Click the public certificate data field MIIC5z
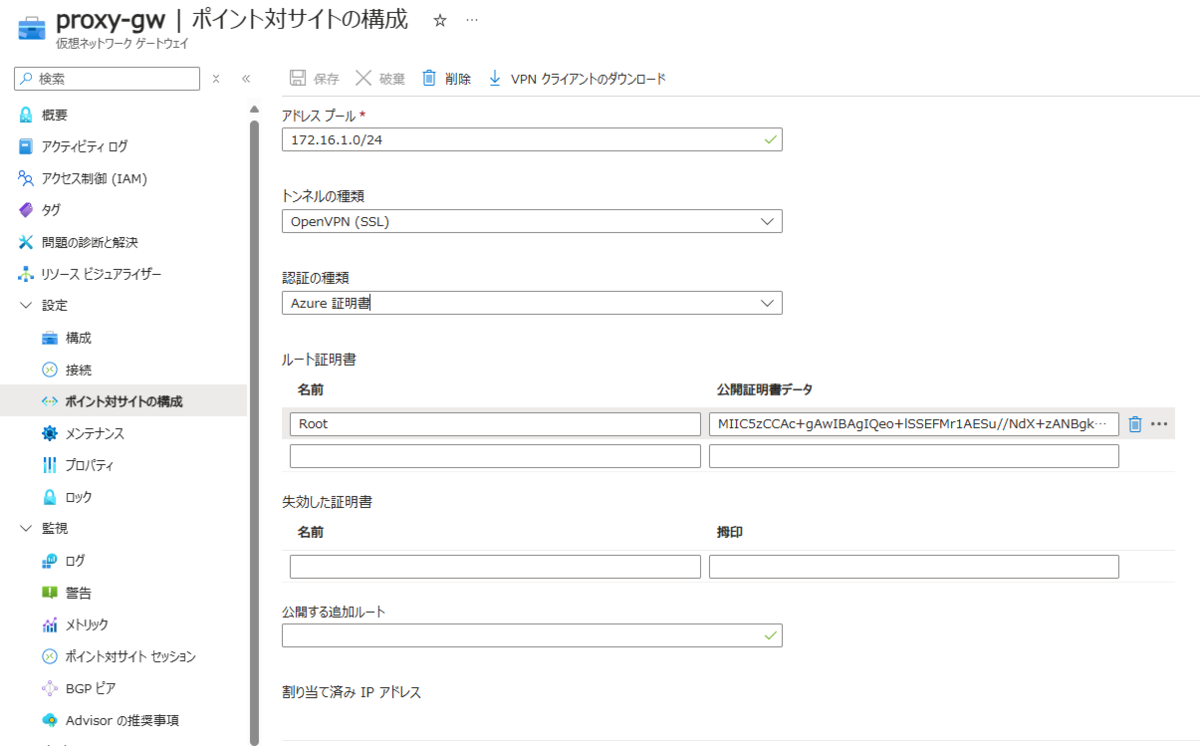The height and width of the screenshot is (746, 1200). [914, 424]
